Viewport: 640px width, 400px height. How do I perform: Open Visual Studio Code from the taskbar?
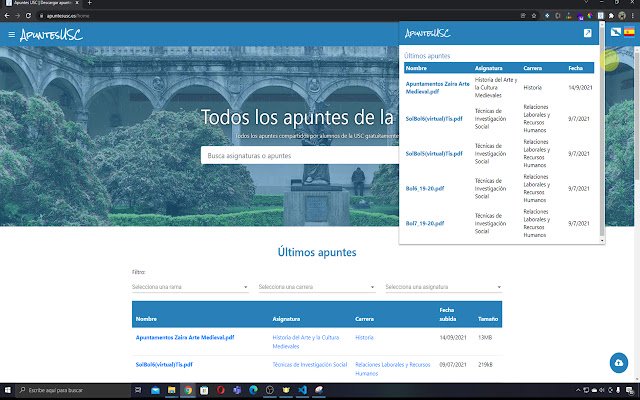tap(302, 390)
